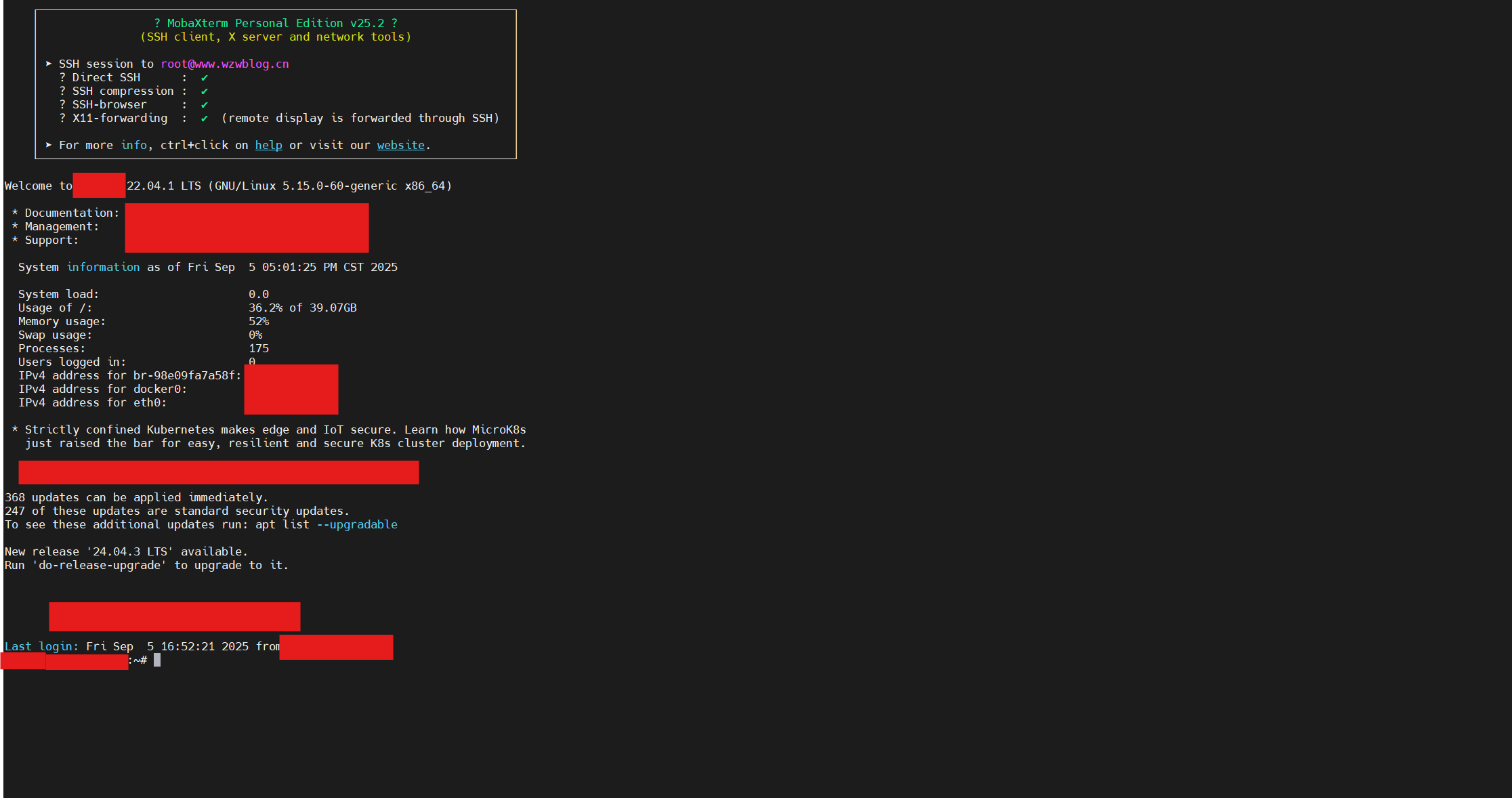Click the X11-forwarding green checkmark
1512x798 pixels.
point(204,119)
